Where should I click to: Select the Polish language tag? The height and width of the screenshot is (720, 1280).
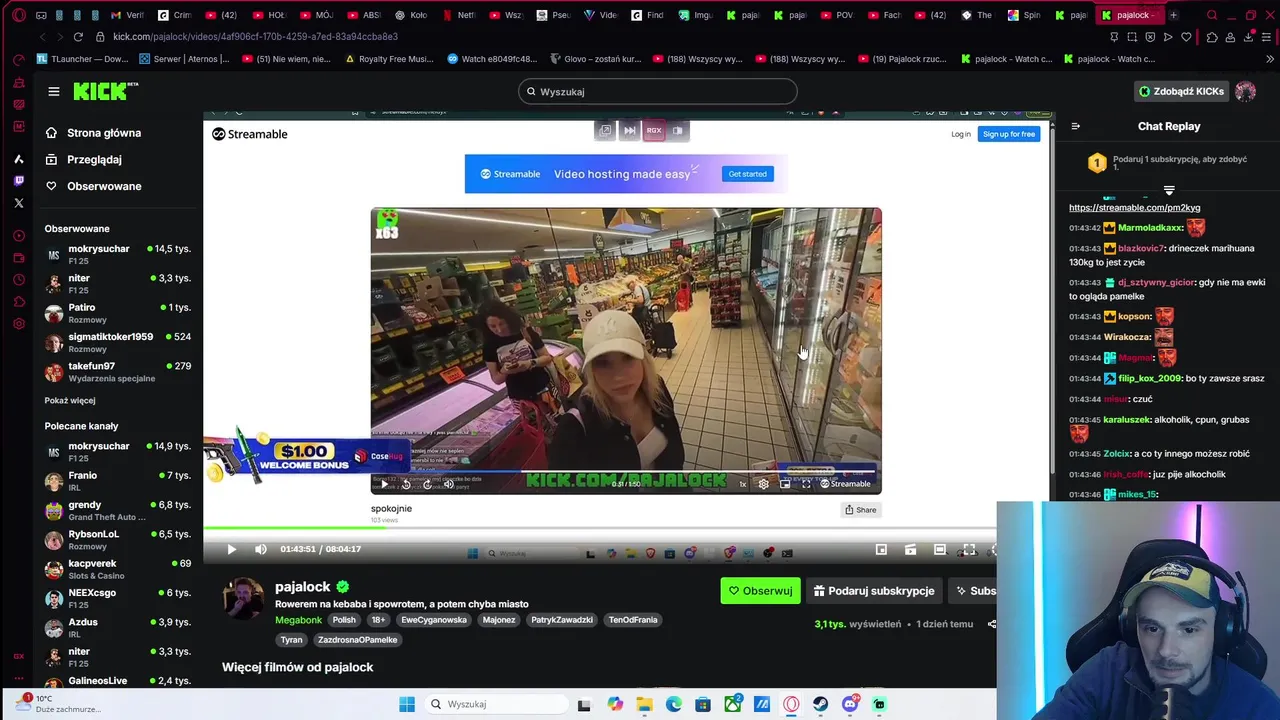click(x=344, y=620)
